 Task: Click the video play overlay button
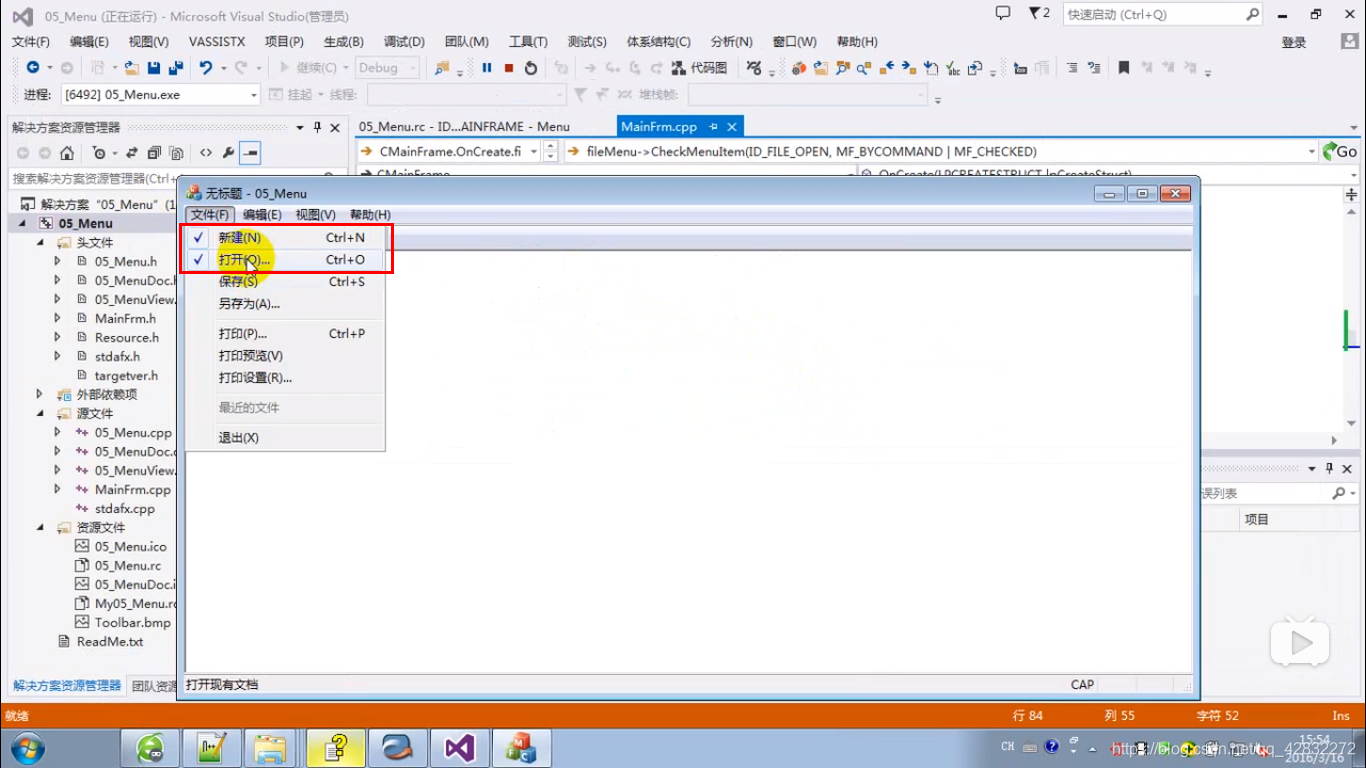pyautogui.click(x=1300, y=643)
